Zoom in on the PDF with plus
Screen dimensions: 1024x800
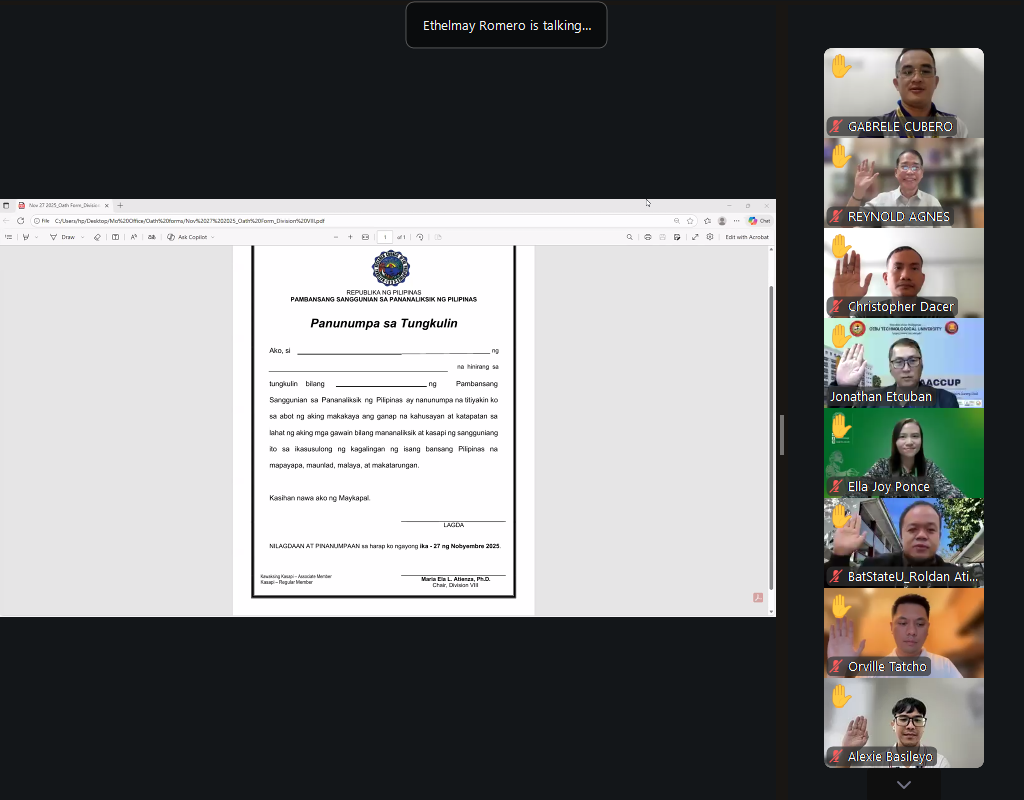point(350,237)
